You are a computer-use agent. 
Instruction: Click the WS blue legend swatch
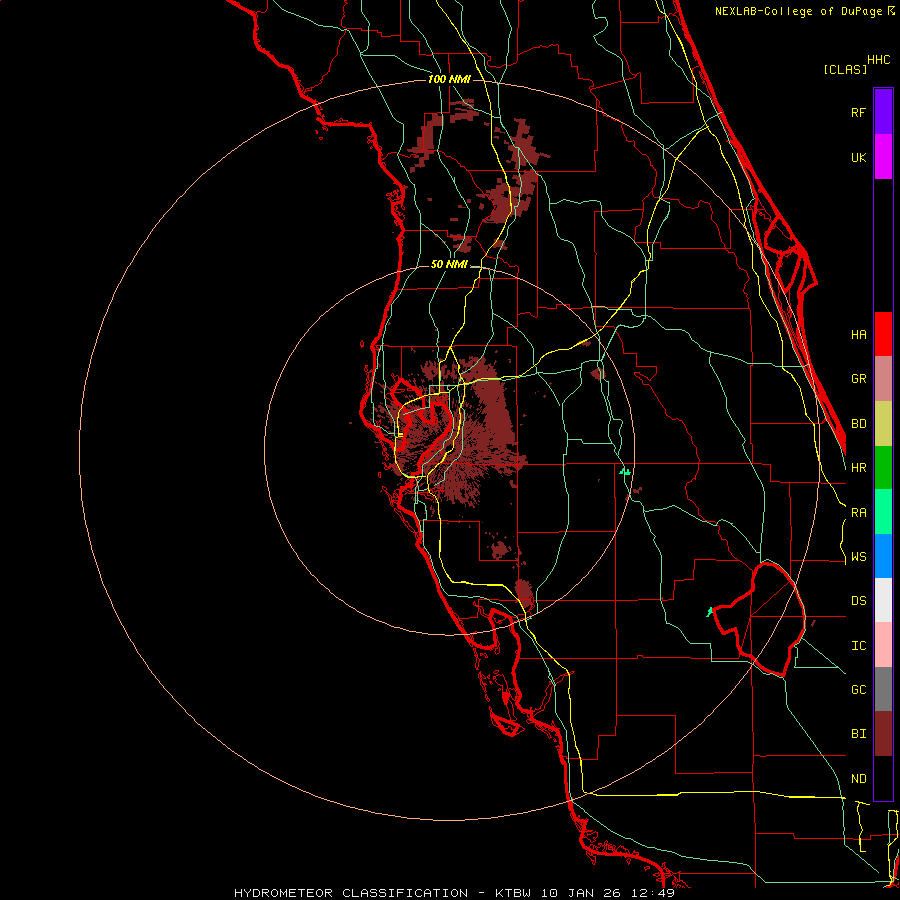point(883,556)
